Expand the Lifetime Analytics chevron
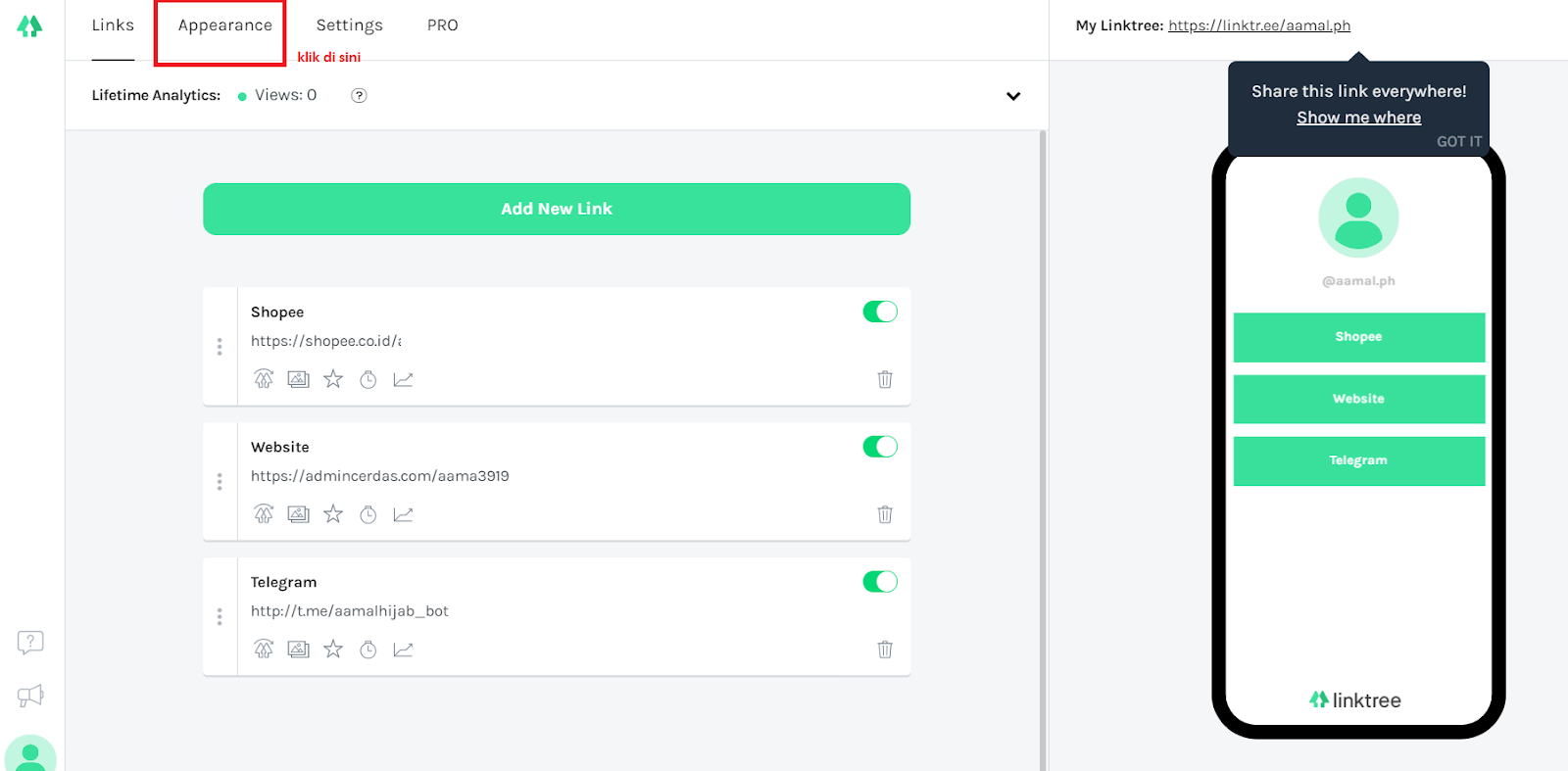The image size is (1568, 771). (x=1013, y=96)
